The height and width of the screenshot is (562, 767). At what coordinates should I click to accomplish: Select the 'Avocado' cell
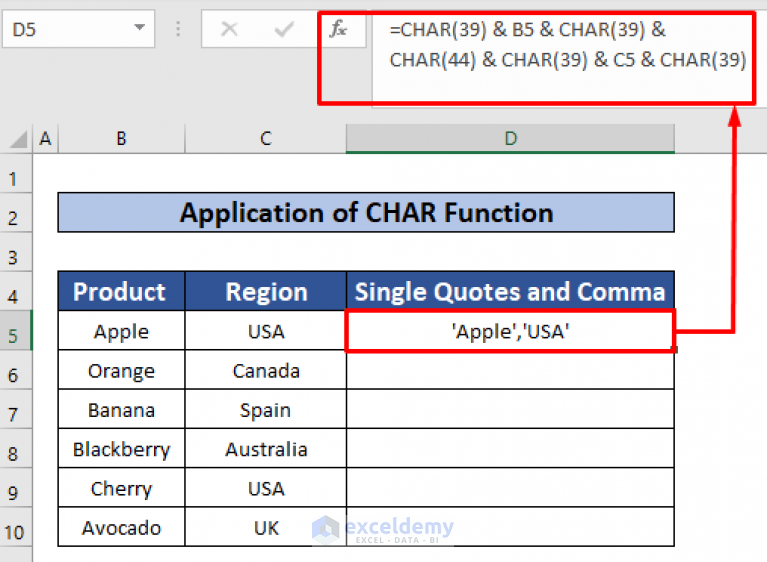121,527
